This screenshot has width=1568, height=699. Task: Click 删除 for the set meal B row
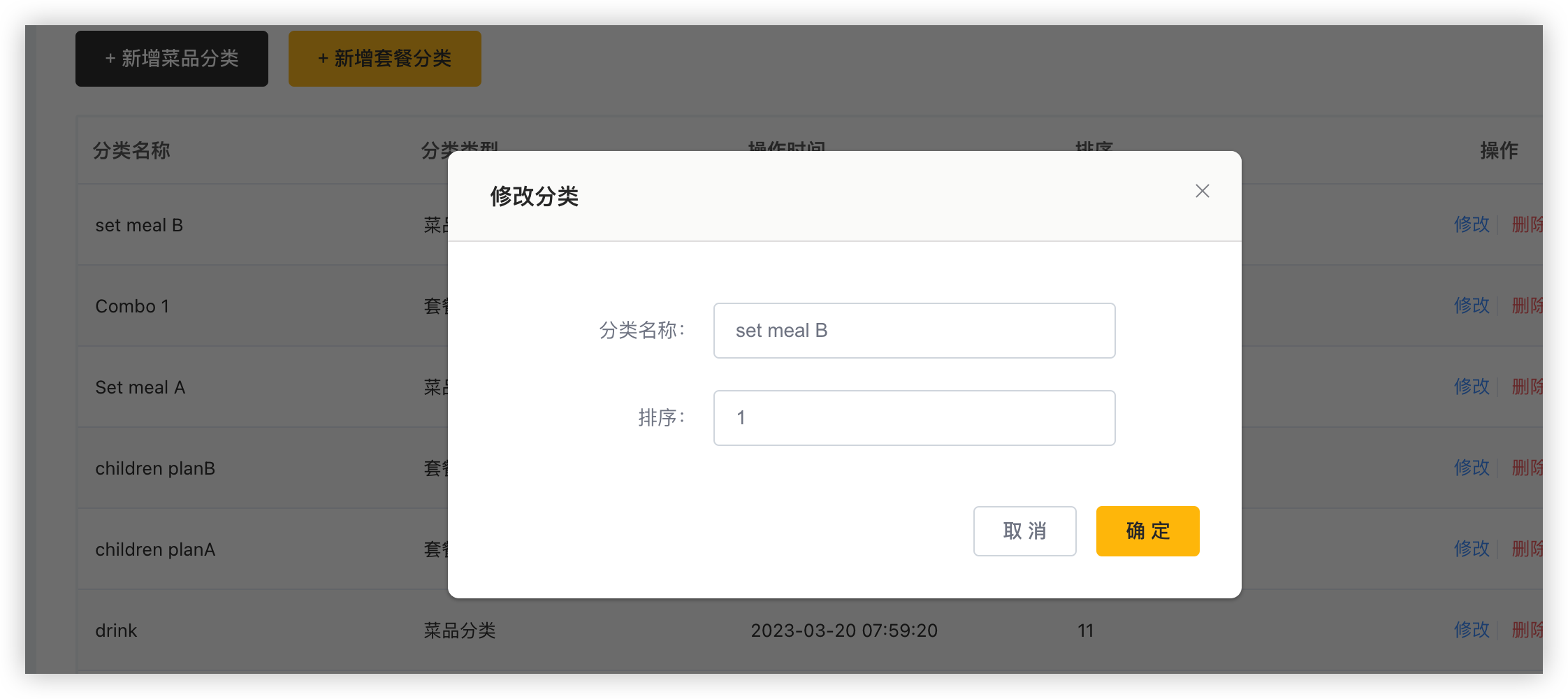click(x=1529, y=224)
